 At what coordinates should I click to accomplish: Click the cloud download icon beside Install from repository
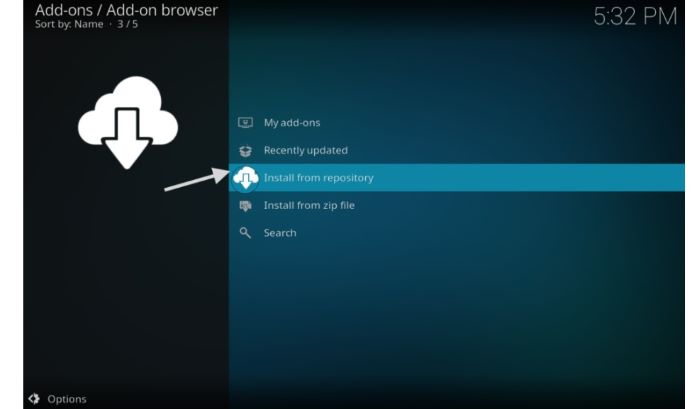click(246, 178)
